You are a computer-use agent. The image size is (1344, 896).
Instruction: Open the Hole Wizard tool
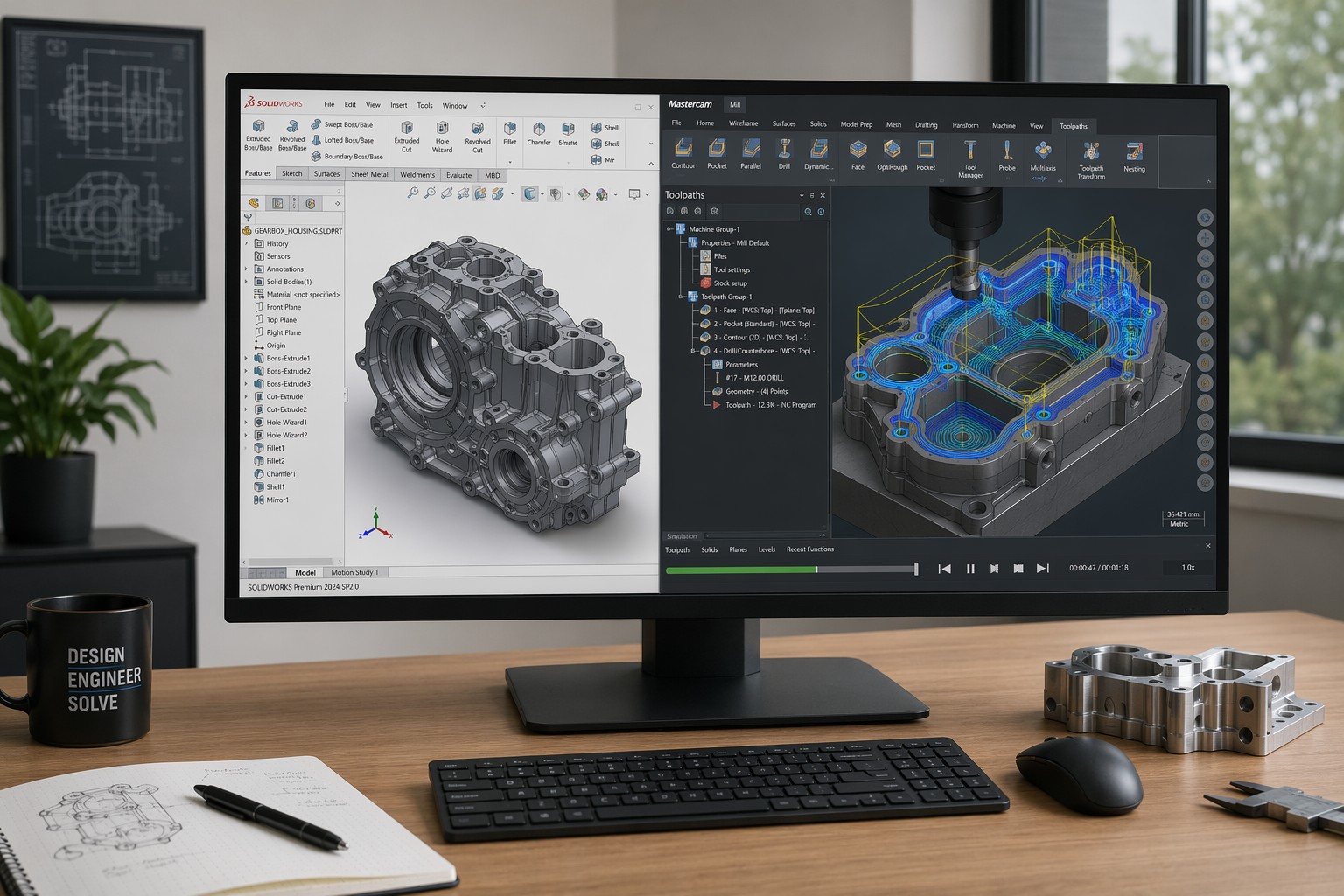point(443,136)
